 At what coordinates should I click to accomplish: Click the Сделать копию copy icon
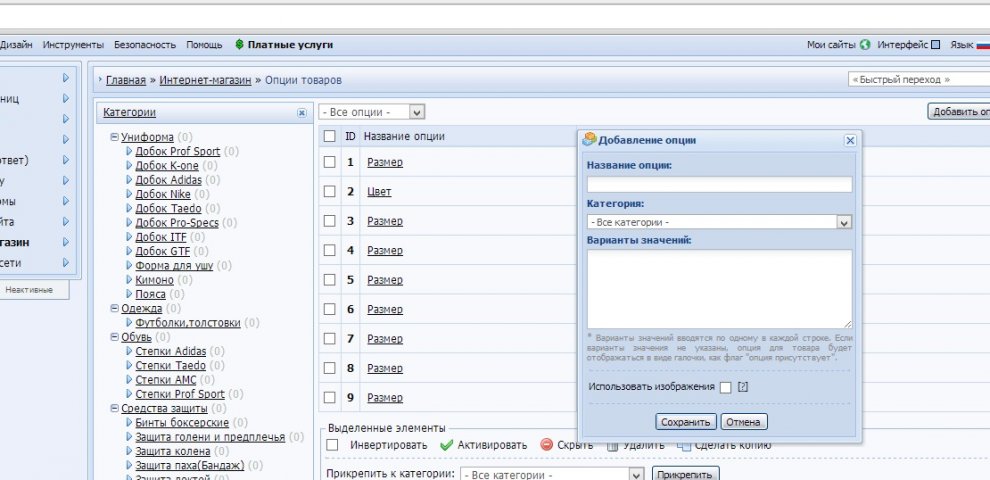[684, 446]
